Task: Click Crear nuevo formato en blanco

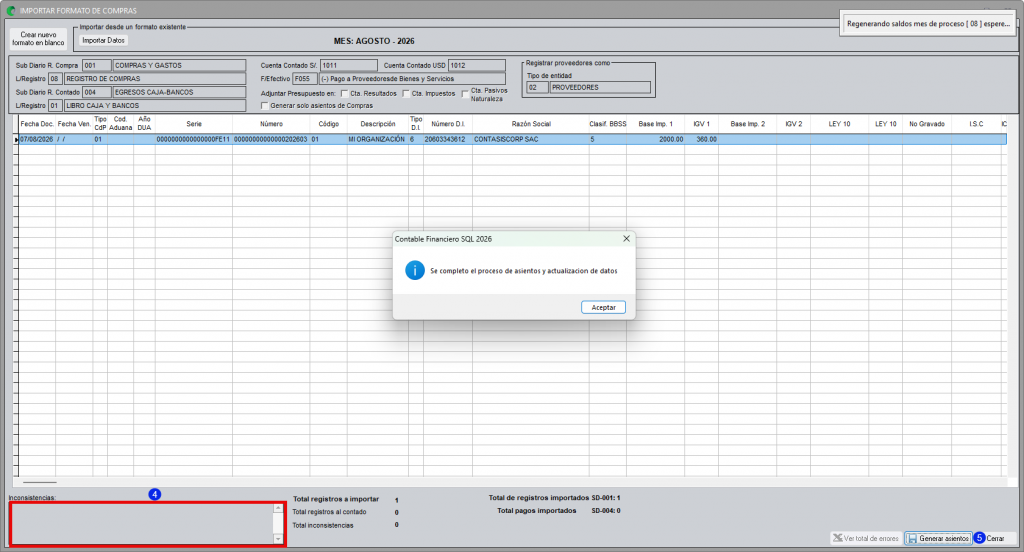Action: [x=38, y=39]
